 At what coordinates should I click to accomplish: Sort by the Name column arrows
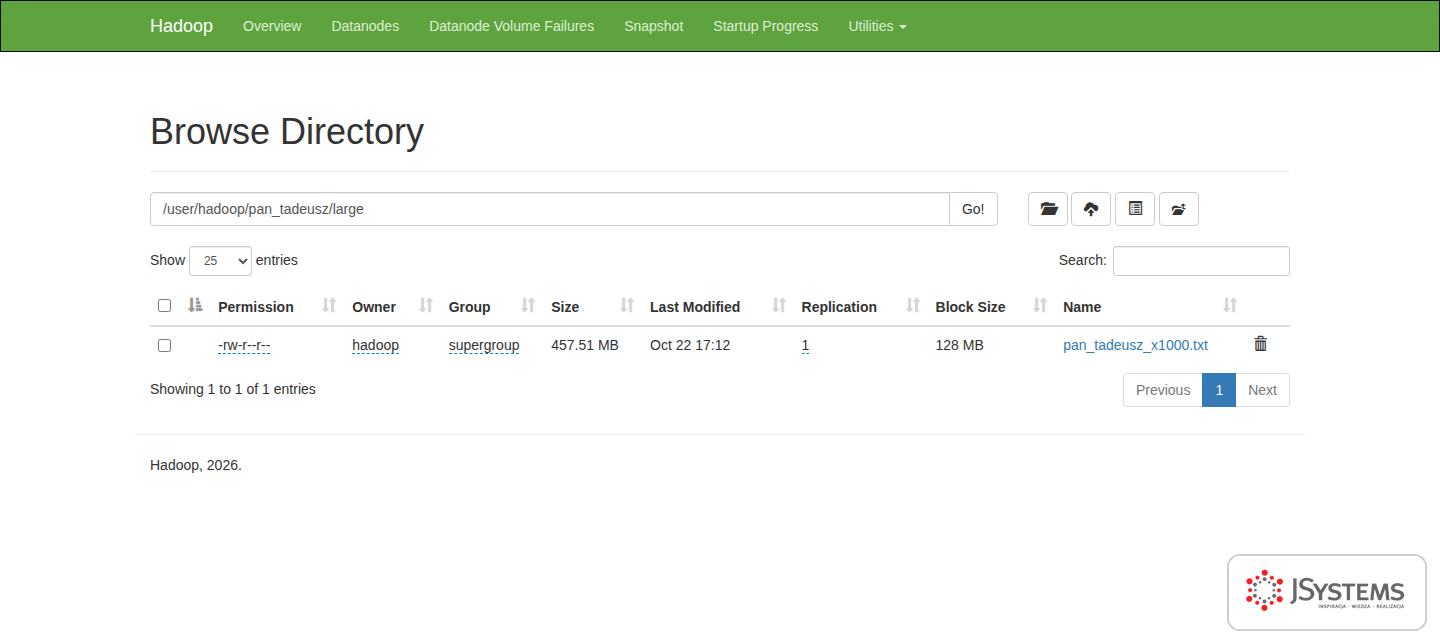coord(1230,306)
